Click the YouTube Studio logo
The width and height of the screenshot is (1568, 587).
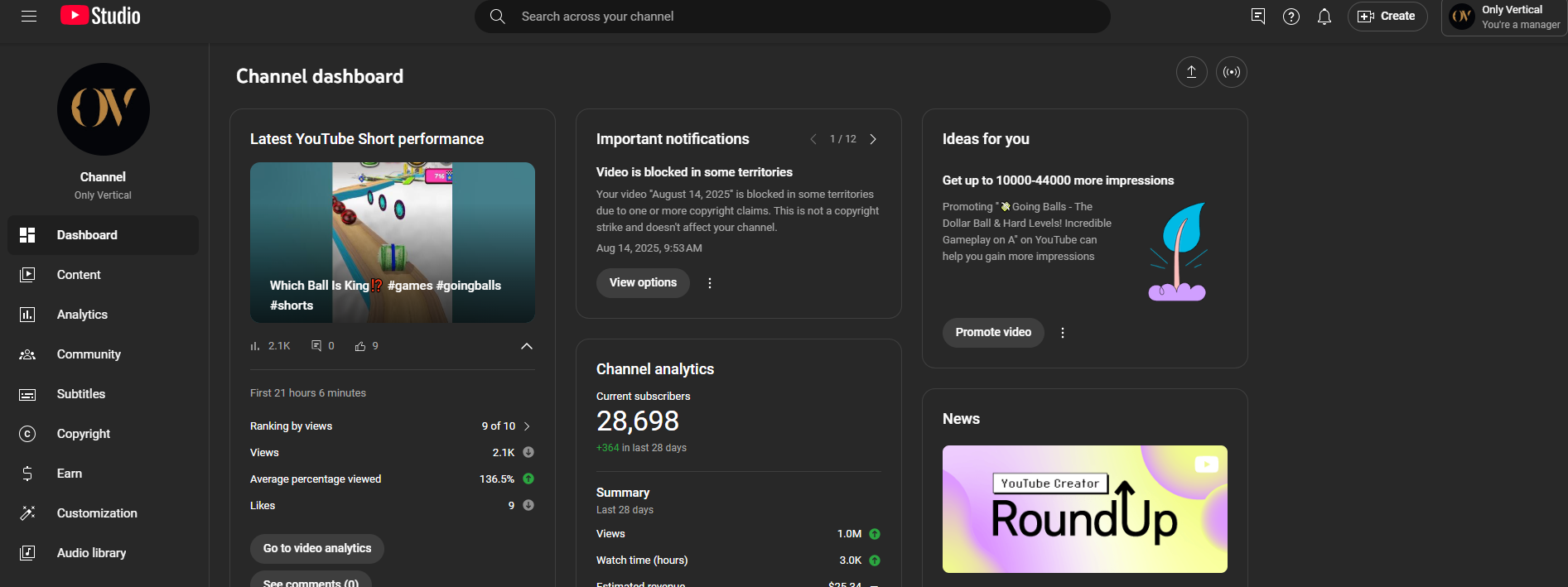100,16
